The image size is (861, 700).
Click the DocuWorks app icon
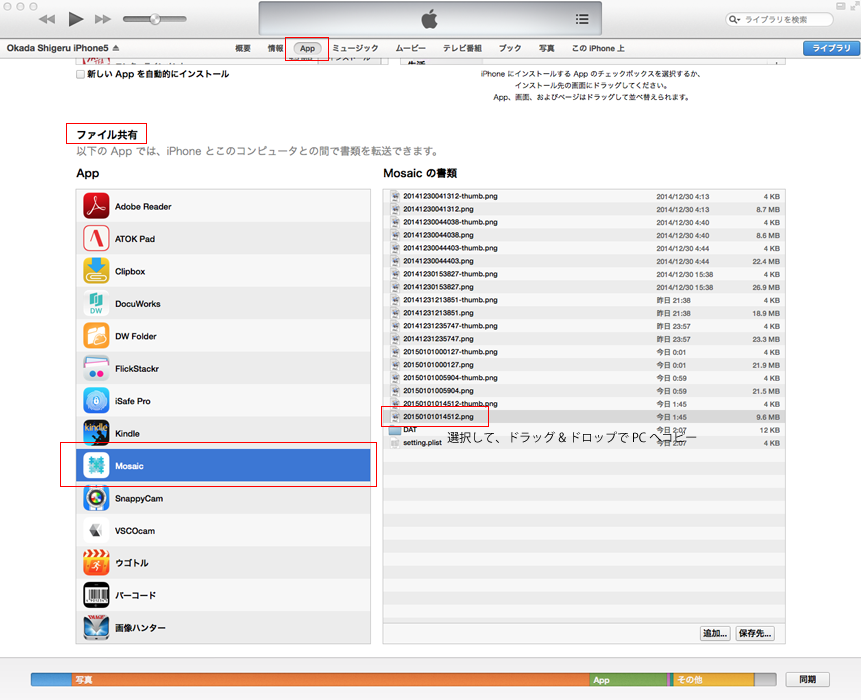point(96,304)
